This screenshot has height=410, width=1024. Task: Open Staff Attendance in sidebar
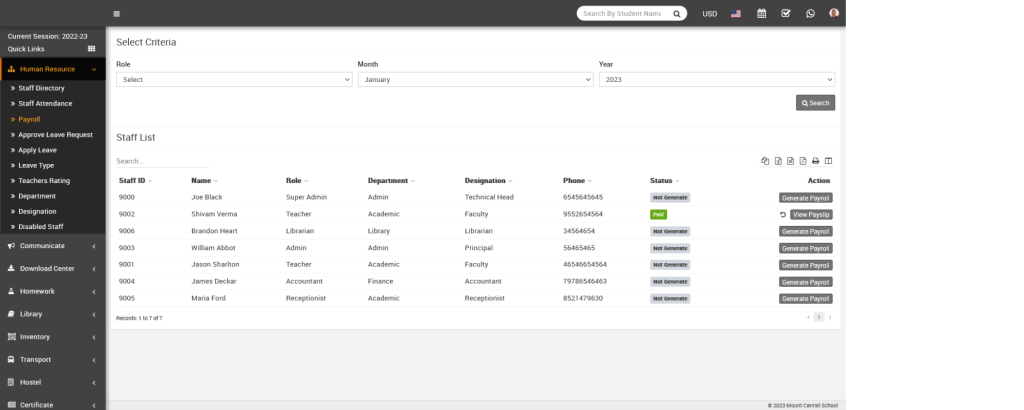pyautogui.click(x=45, y=104)
